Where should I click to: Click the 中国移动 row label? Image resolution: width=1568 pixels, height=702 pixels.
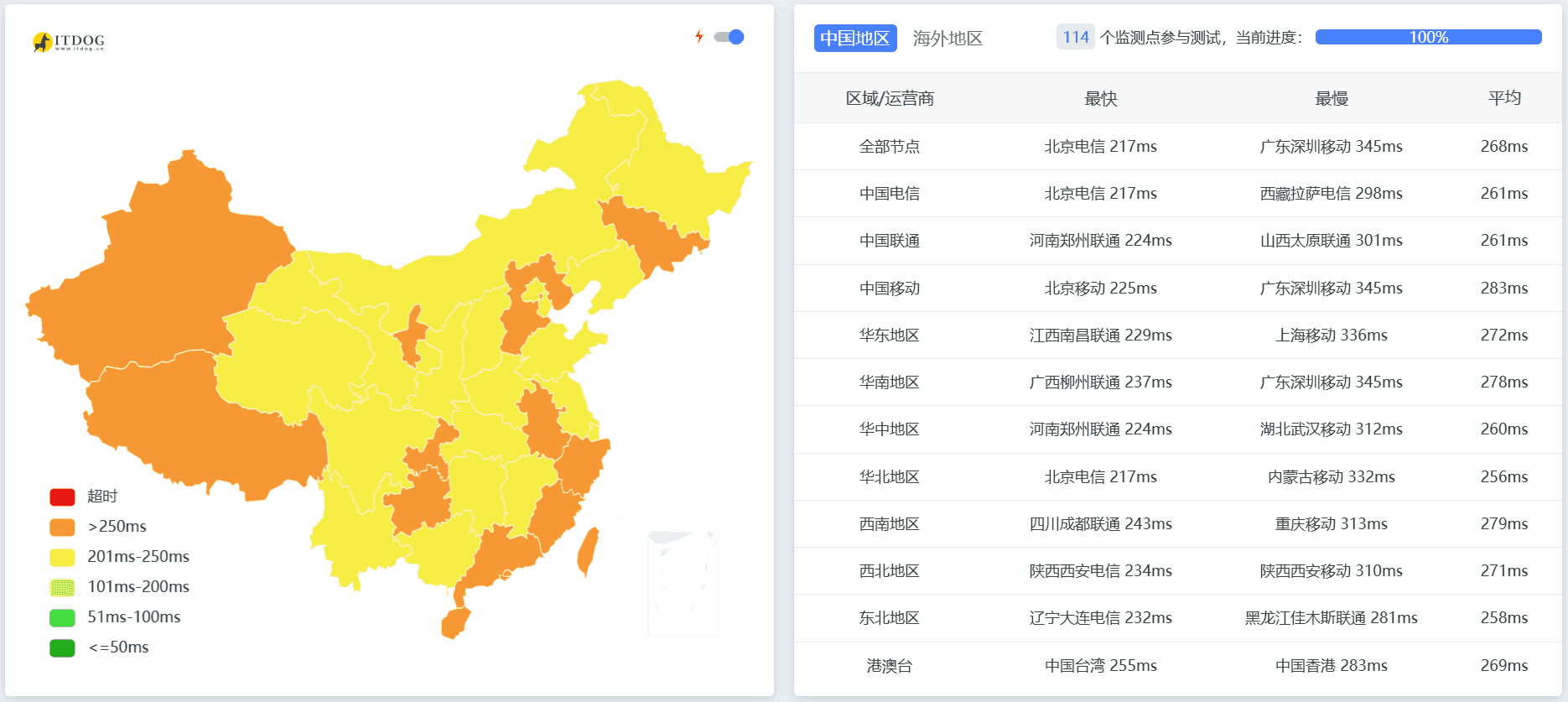pyautogui.click(x=890, y=288)
